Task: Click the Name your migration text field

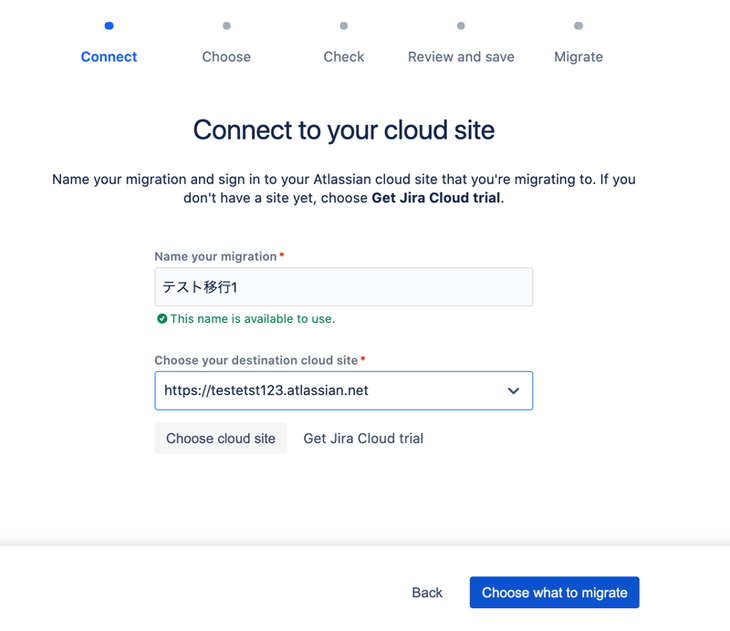Action: tap(344, 287)
